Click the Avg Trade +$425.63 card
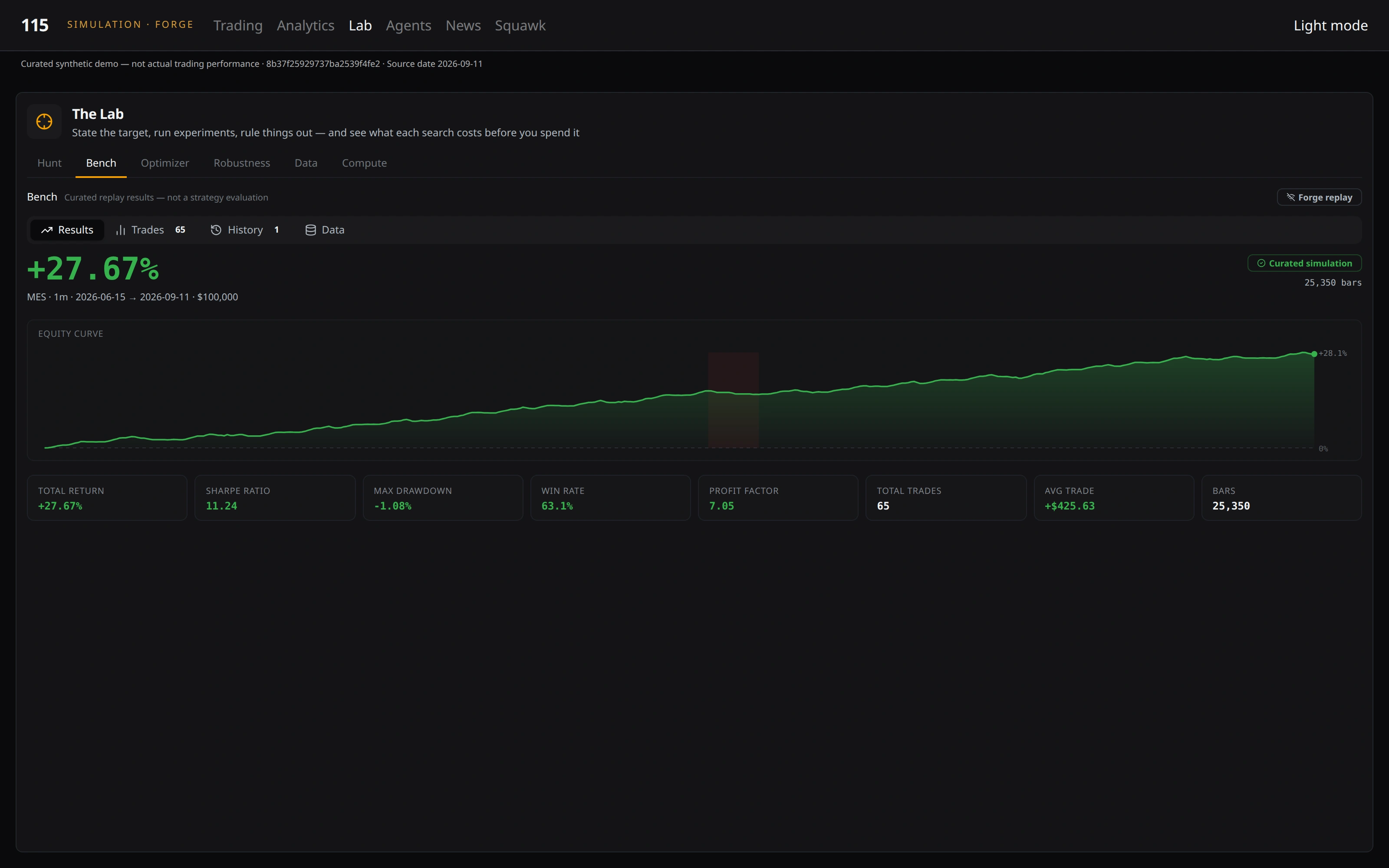Screen dimensions: 1389x868 click(1113, 498)
